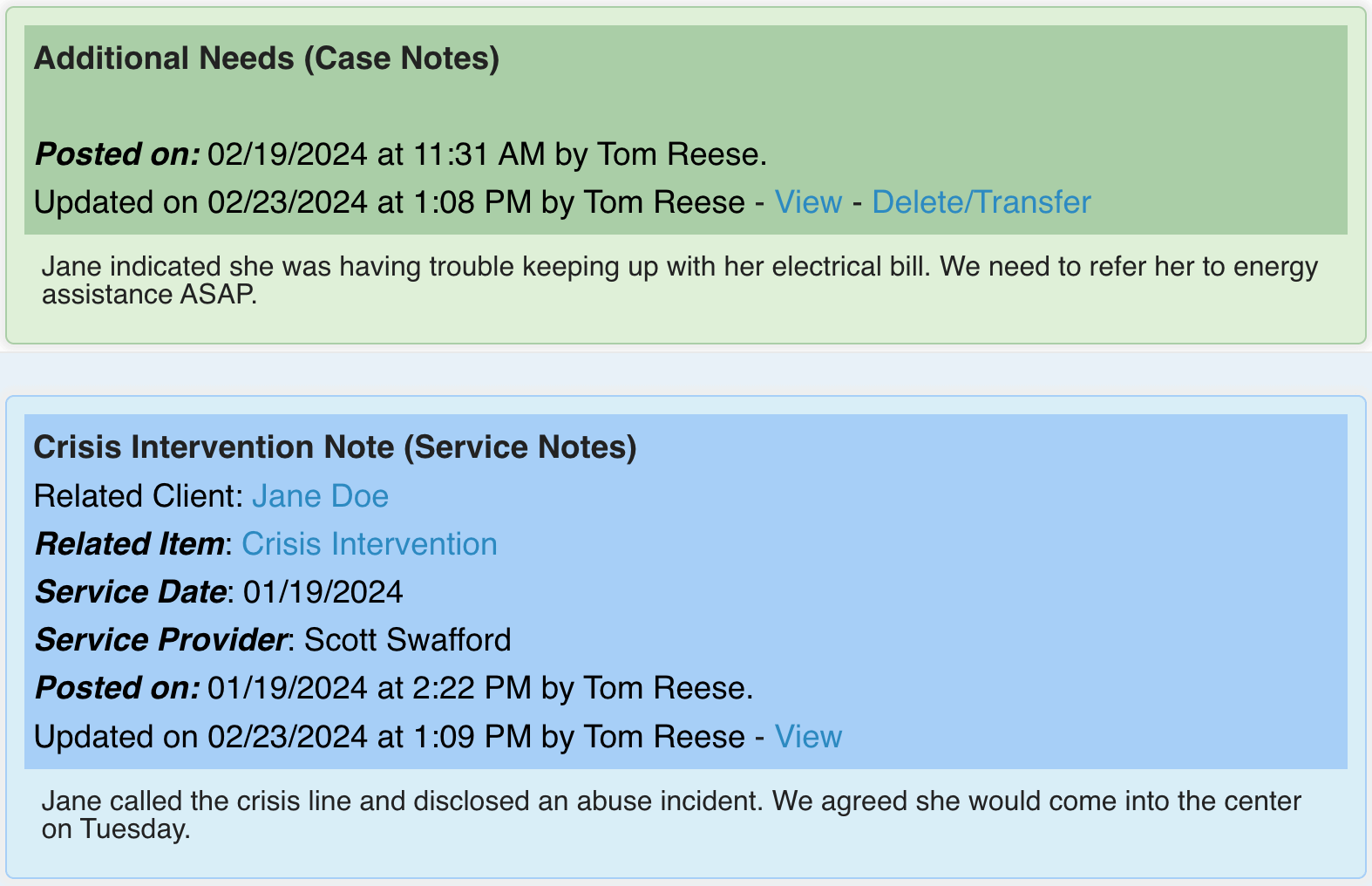Click the Additional Needs (Case Notes) heading
This screenshot has width=1372, height=886.
tap(267, 58)
